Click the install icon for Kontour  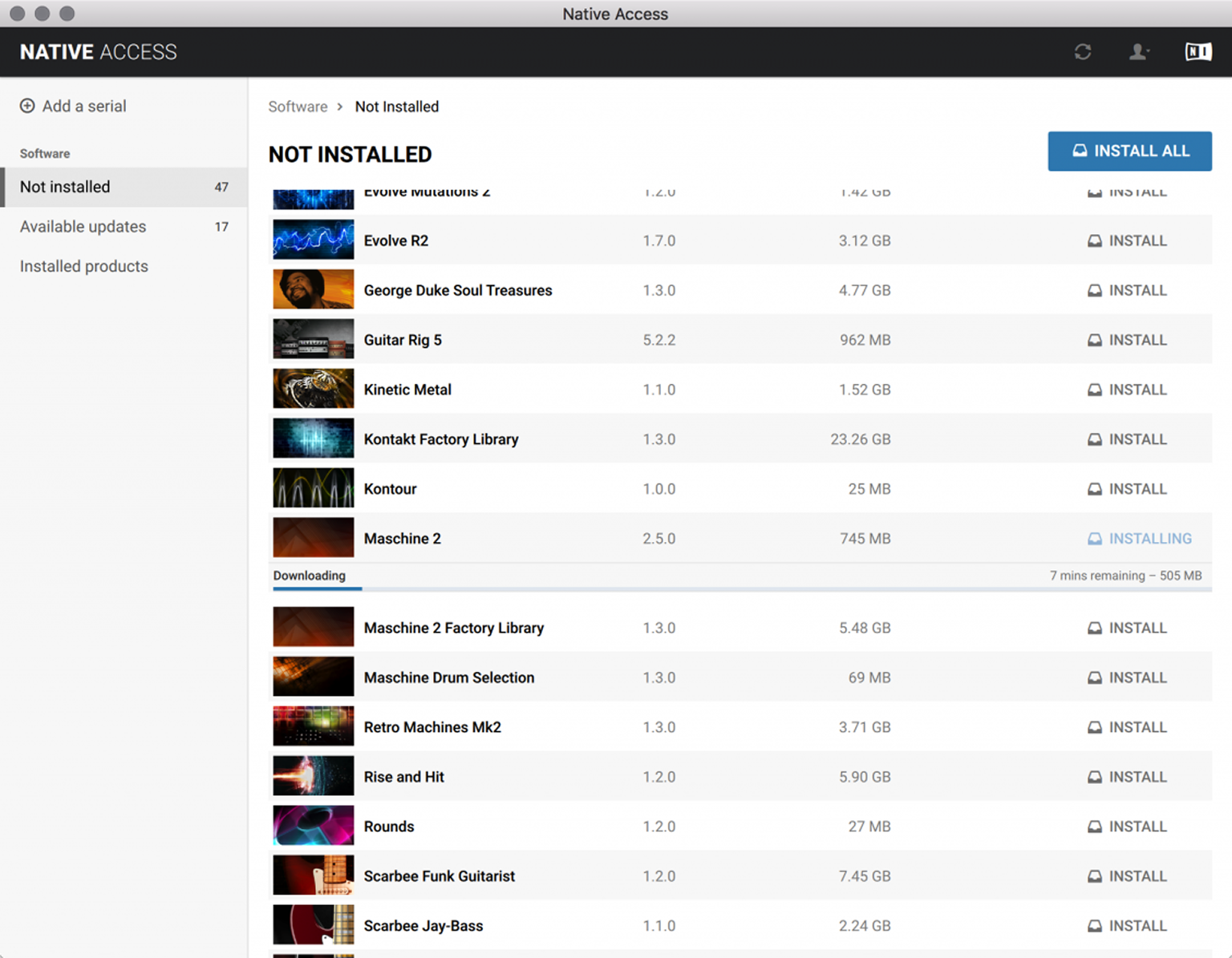1095,489
